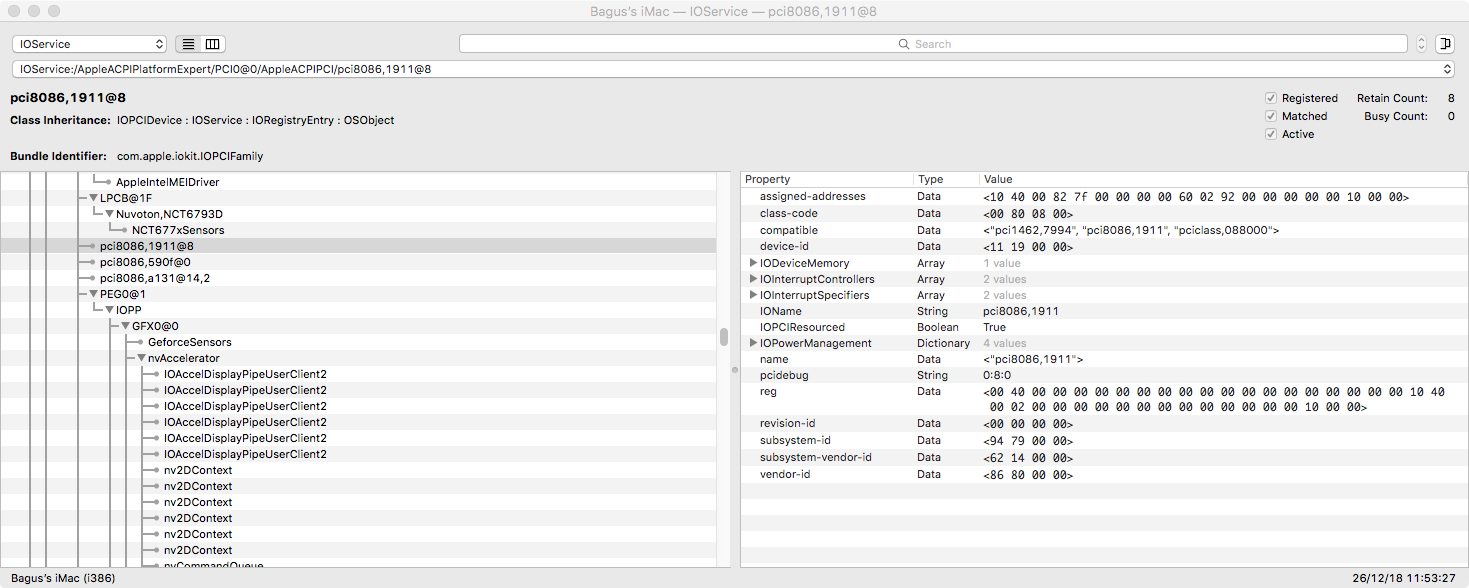This screenshot has width=1469, height=588.
Task: Toggle the Active checkbox
Action: click(1271, 134)
